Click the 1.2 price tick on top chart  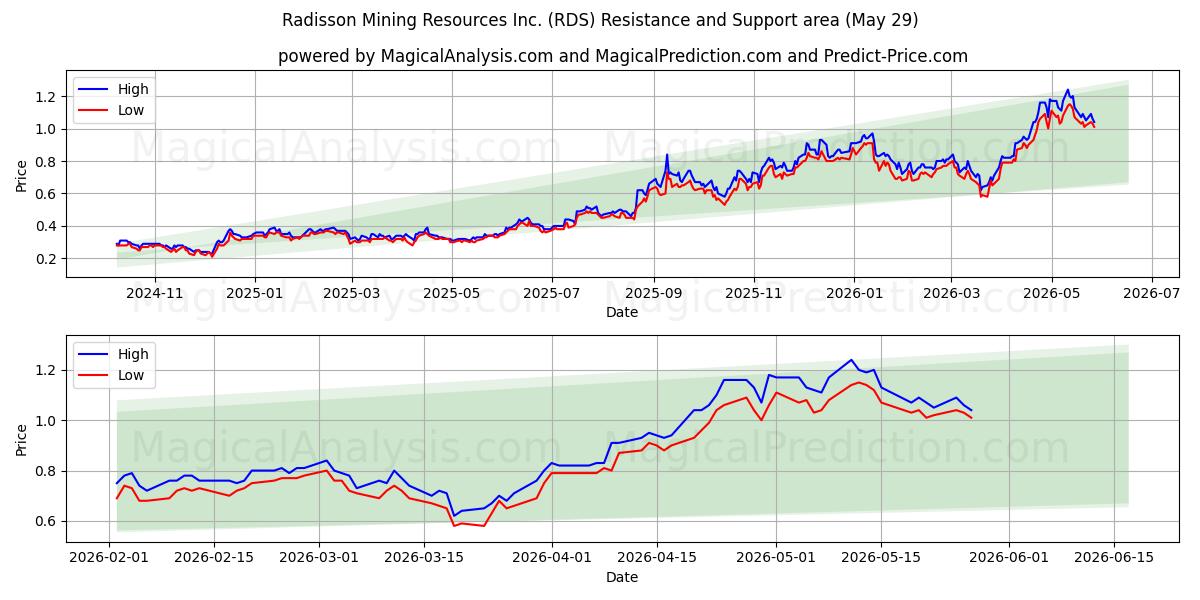click(48, 97)
